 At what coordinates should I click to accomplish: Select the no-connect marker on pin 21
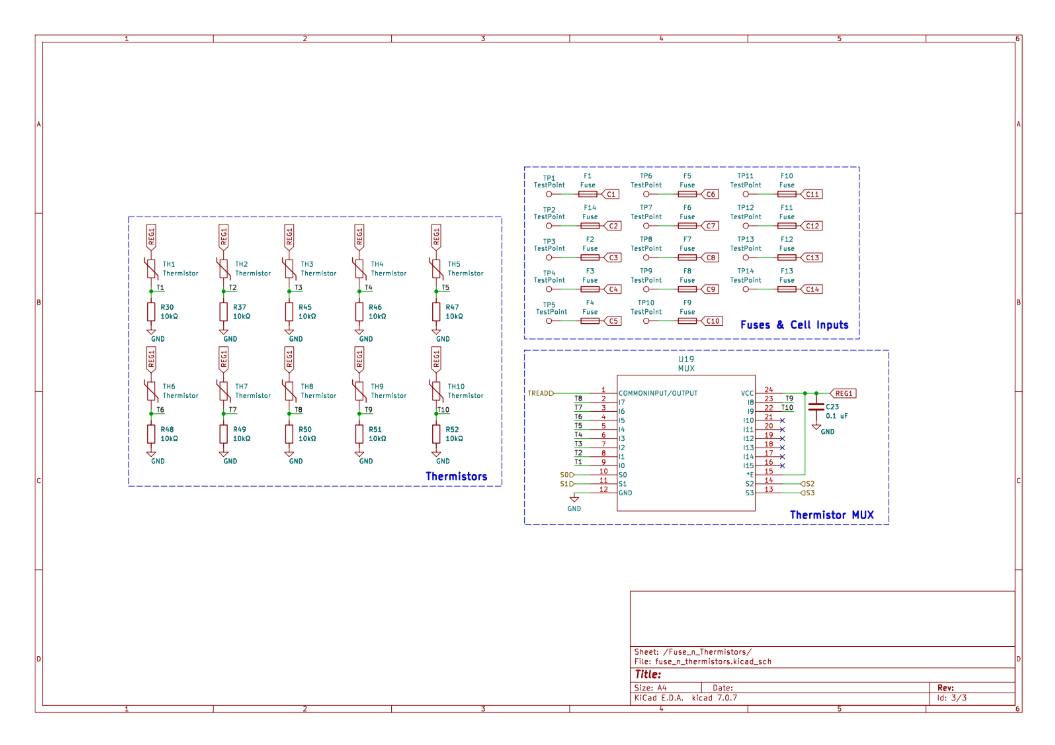pos(783,421)
